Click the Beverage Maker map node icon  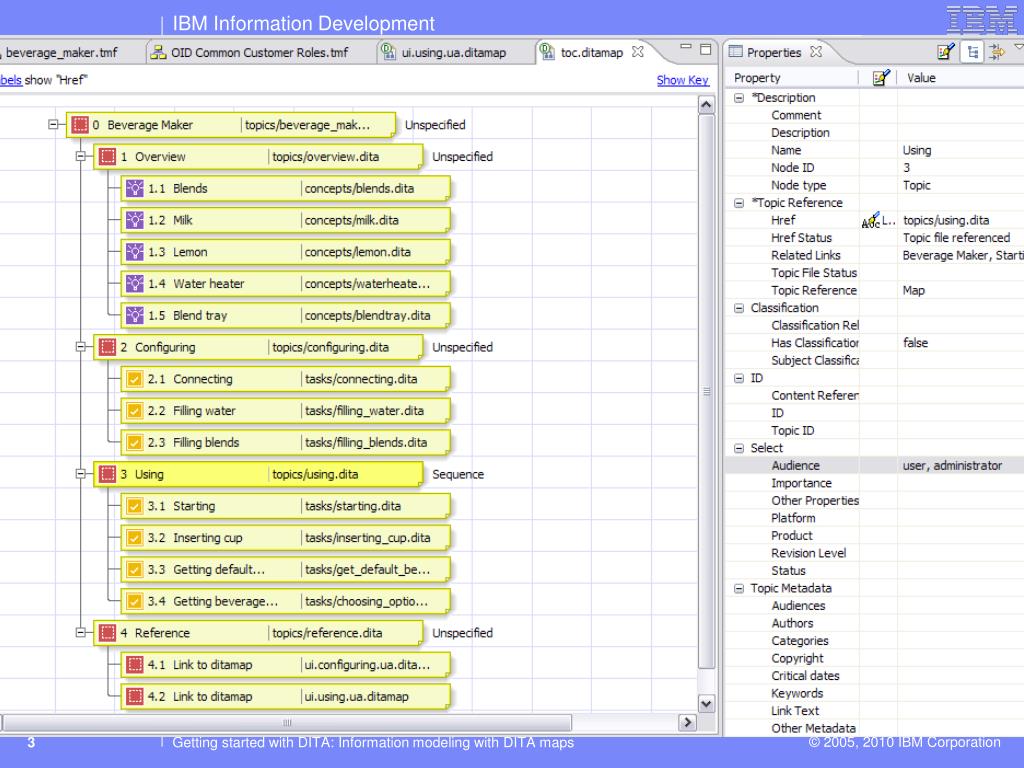pyautogui.click(x=80, y=125)
